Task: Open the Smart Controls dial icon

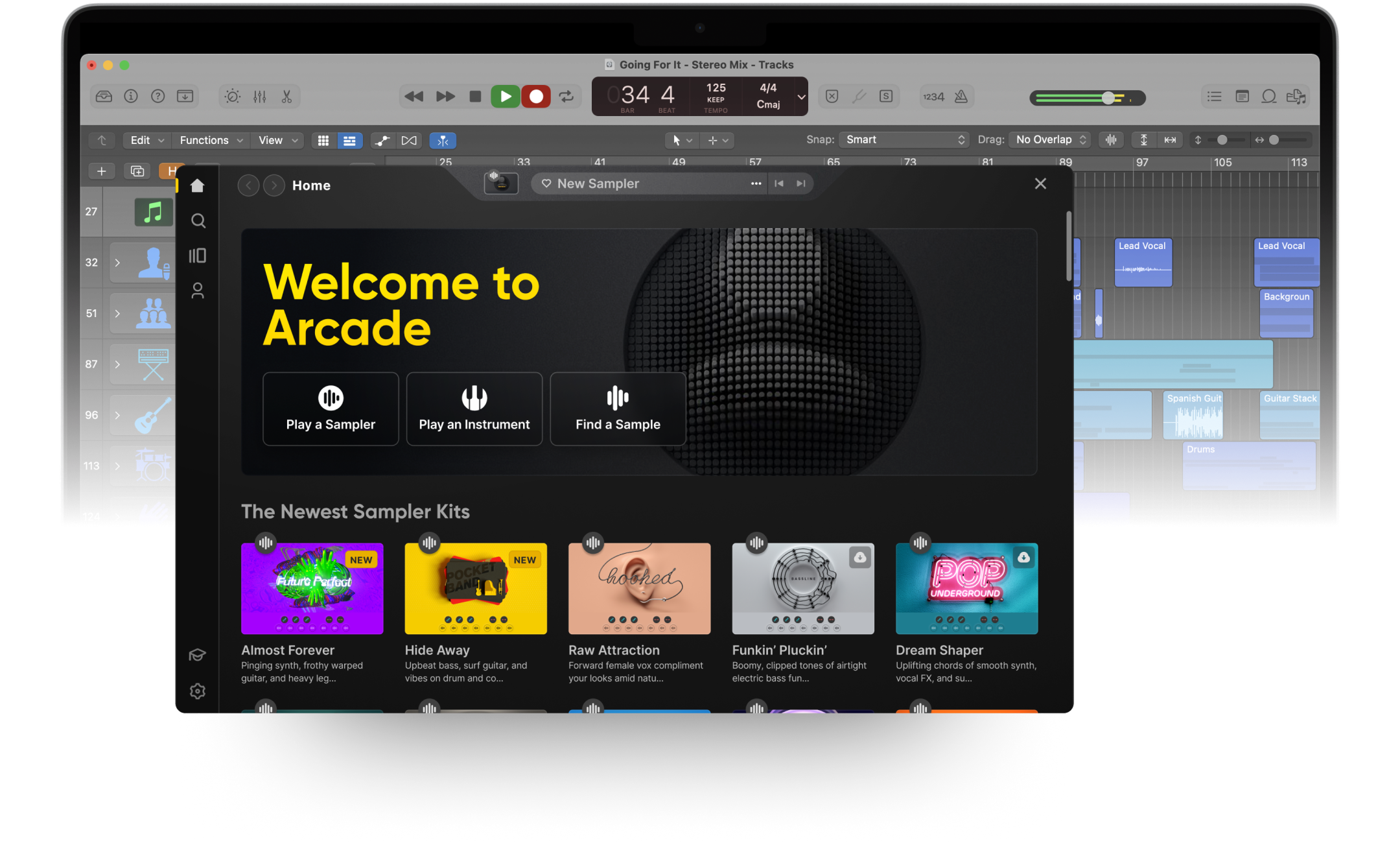Action: click(233, 97)
